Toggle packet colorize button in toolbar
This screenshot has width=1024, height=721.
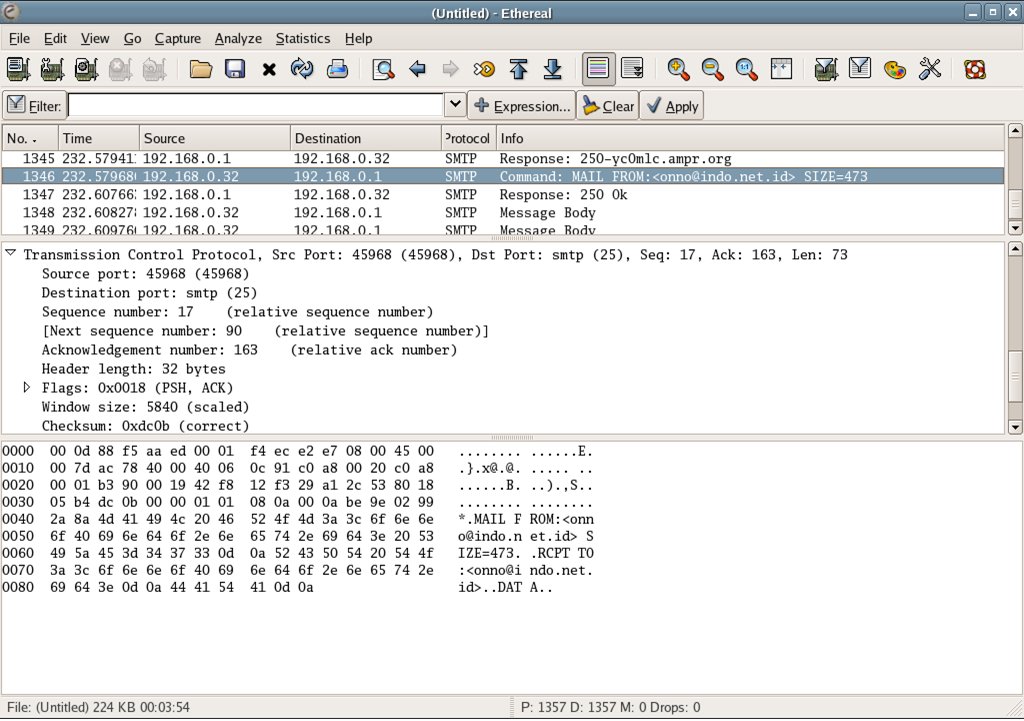point(598,69)
